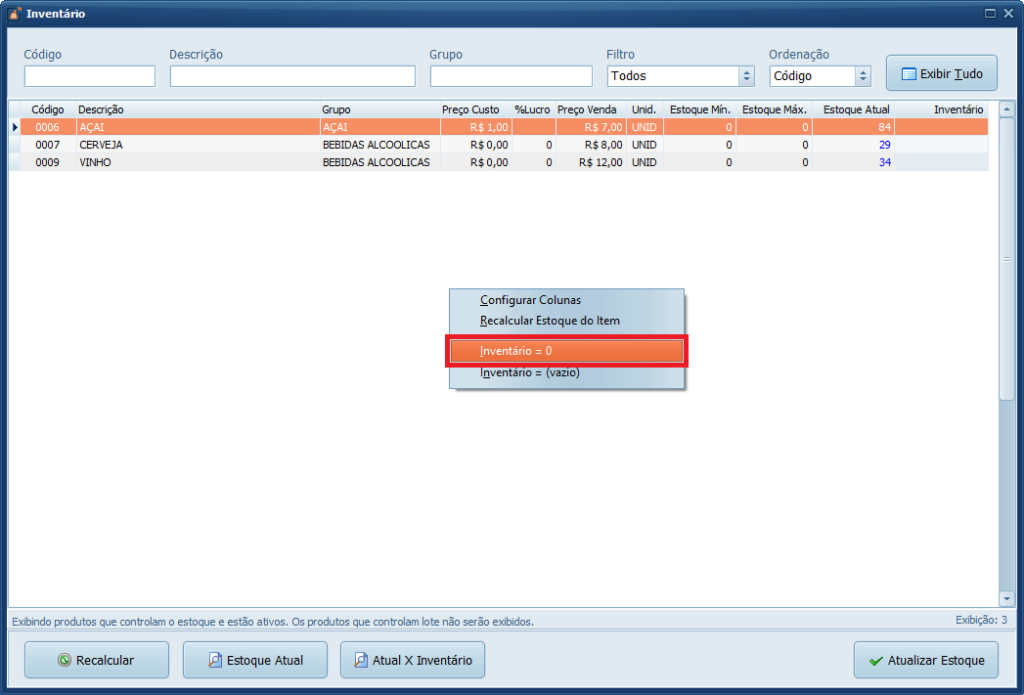Click the Exibir Tudo button

click(941, 74)
